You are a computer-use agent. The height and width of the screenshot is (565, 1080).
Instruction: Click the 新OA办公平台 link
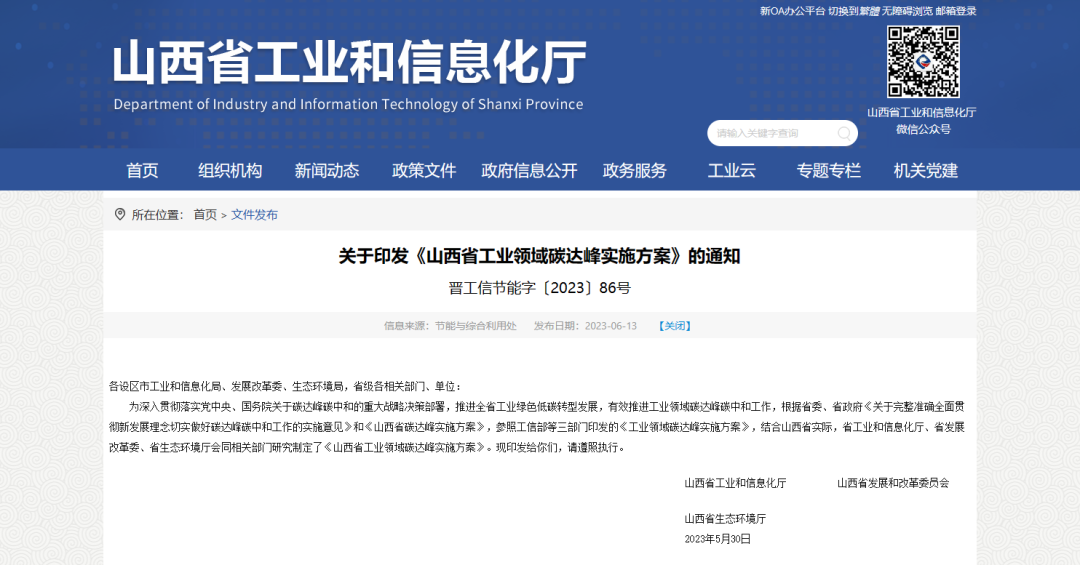pos(792,11)
